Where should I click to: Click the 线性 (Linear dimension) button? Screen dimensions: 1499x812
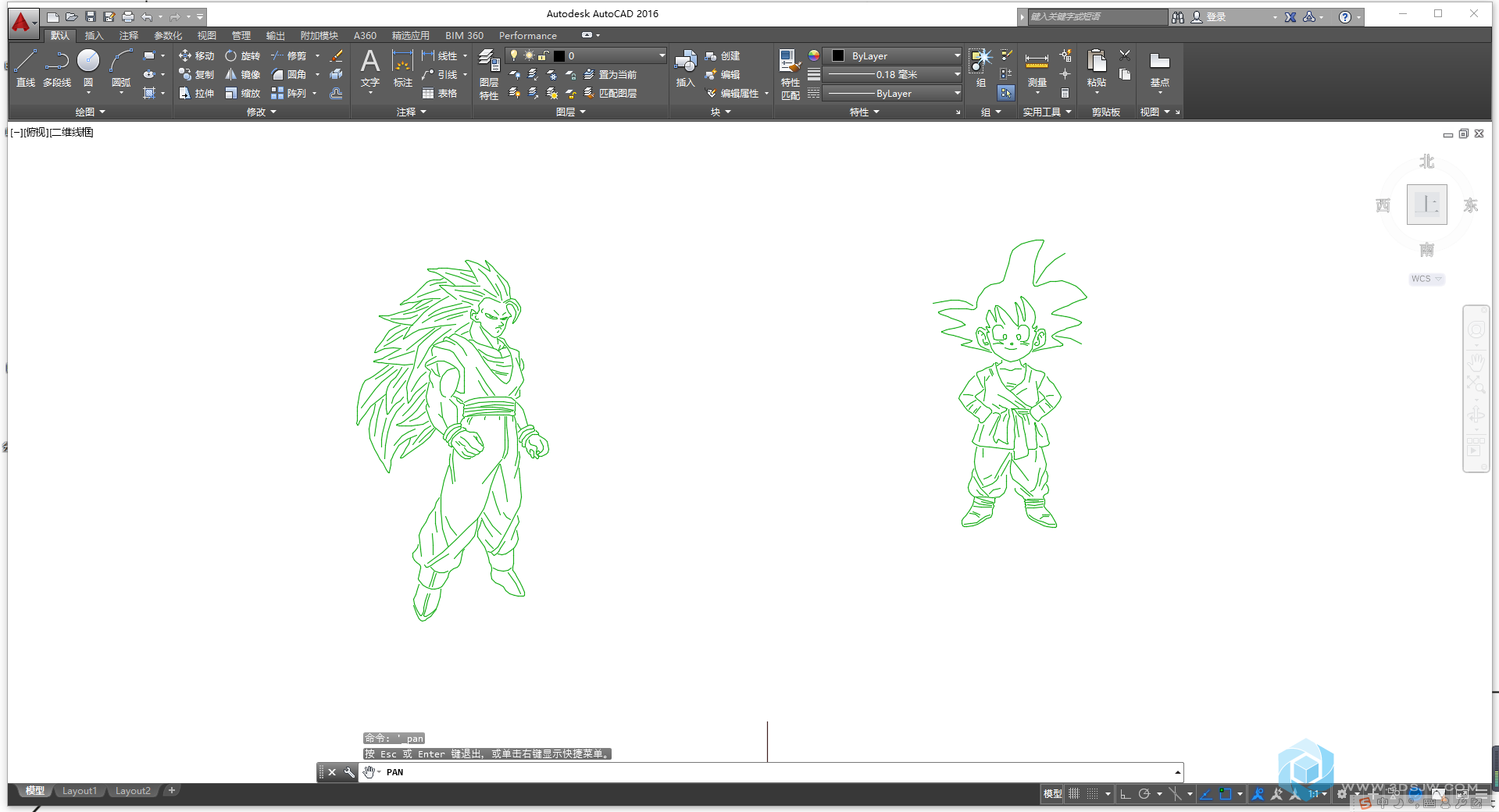(440, 56)
